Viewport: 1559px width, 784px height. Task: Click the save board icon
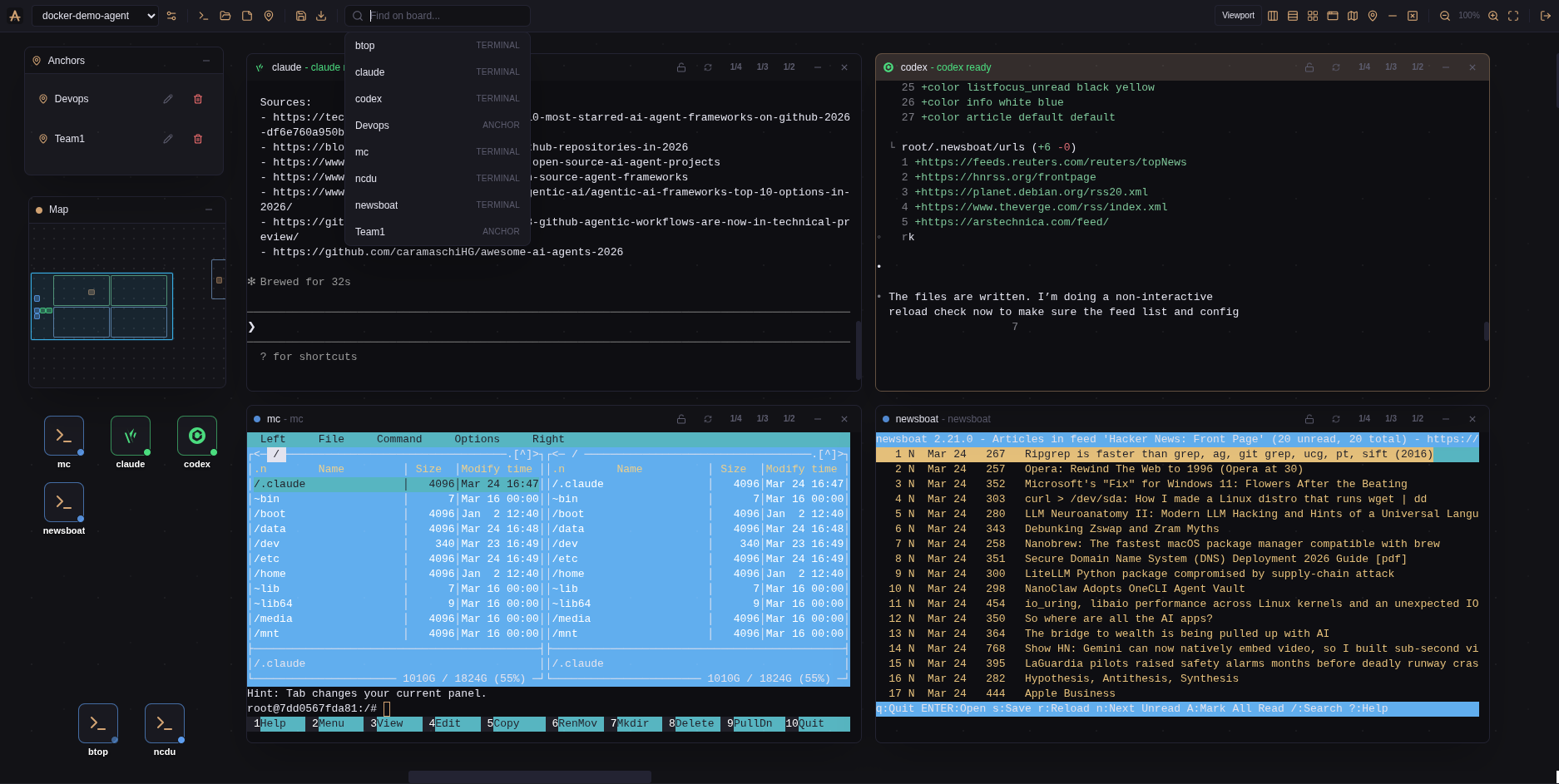coord(301,16)
